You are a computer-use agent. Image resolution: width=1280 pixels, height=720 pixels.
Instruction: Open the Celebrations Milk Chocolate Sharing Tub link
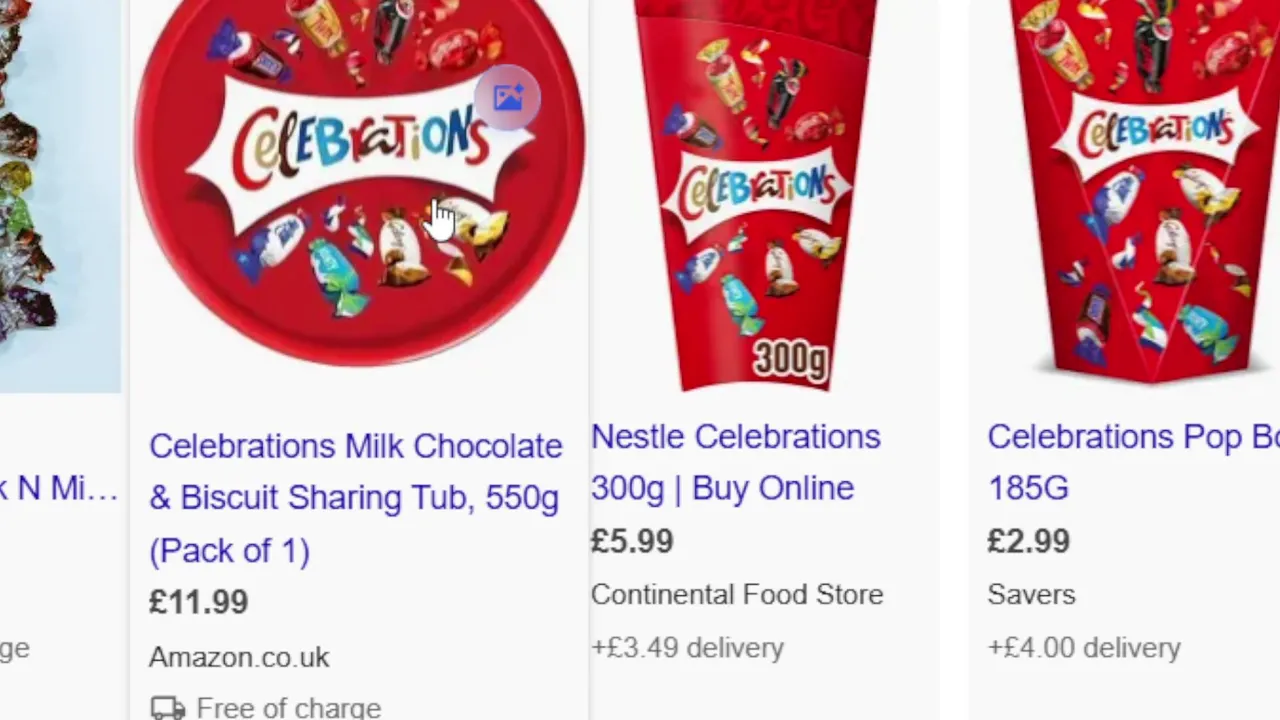click(x=355, y=497)
